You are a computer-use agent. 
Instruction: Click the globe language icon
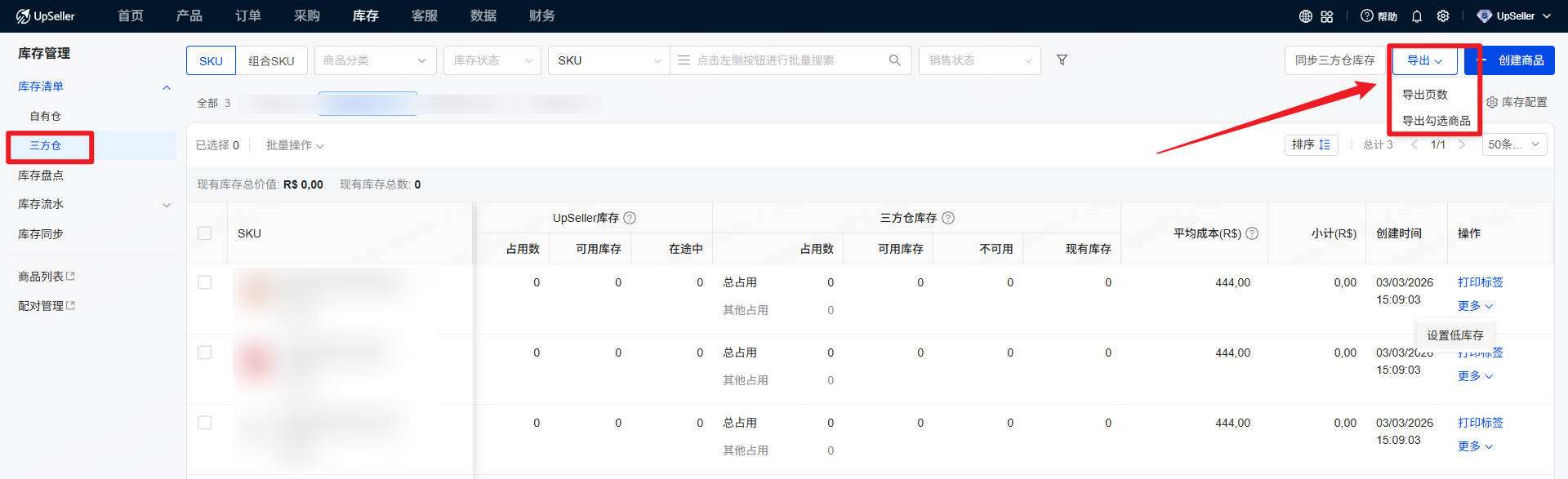[1305, 16]
